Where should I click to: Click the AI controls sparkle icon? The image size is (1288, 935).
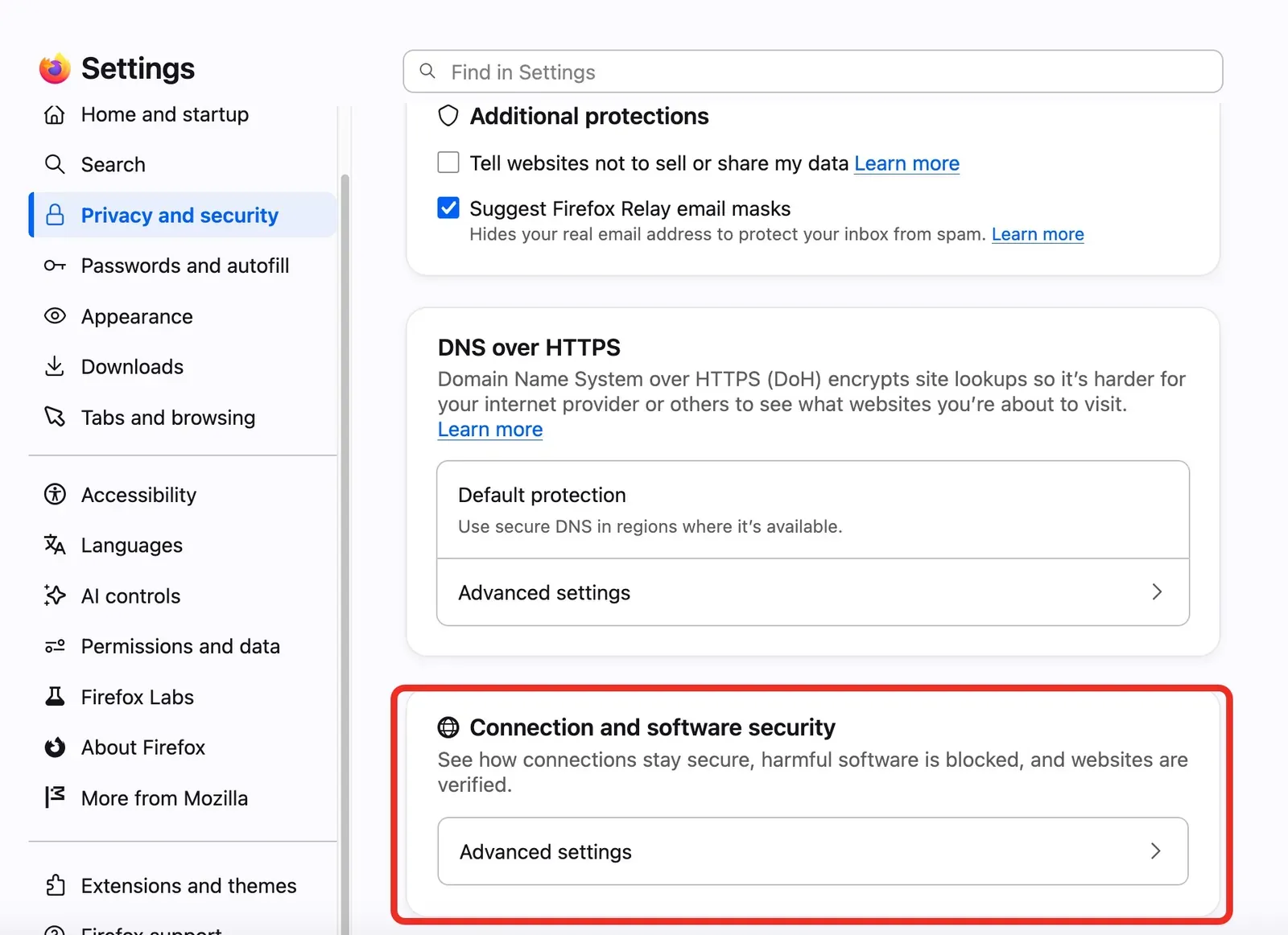click(54, 595)
